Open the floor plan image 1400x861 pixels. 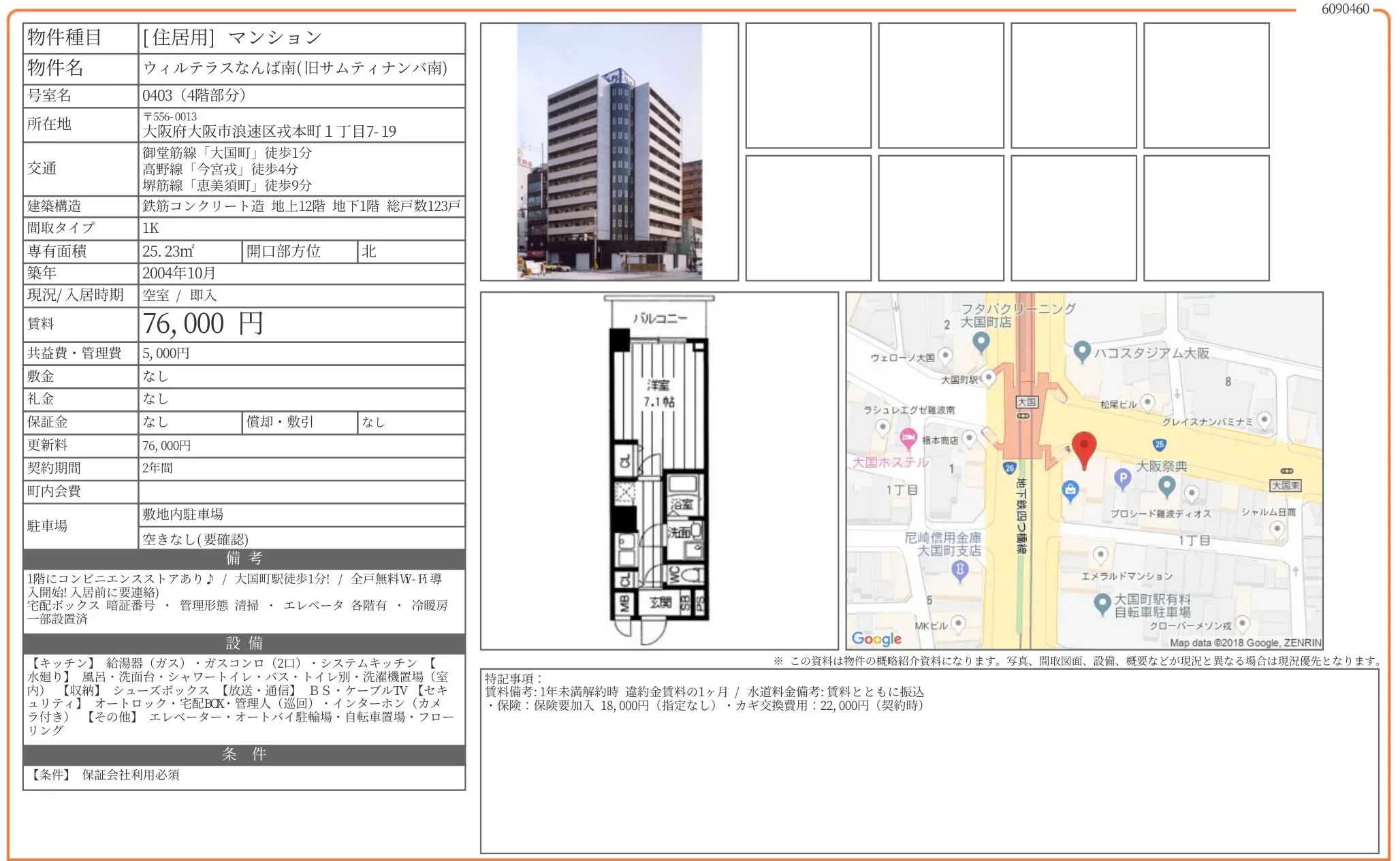[658, 470]
